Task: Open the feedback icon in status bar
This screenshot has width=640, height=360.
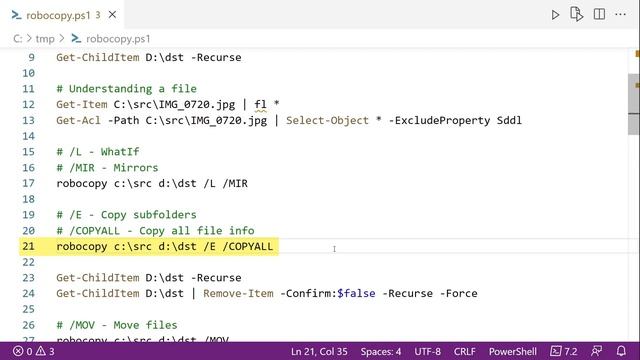Action: point(596,351)
